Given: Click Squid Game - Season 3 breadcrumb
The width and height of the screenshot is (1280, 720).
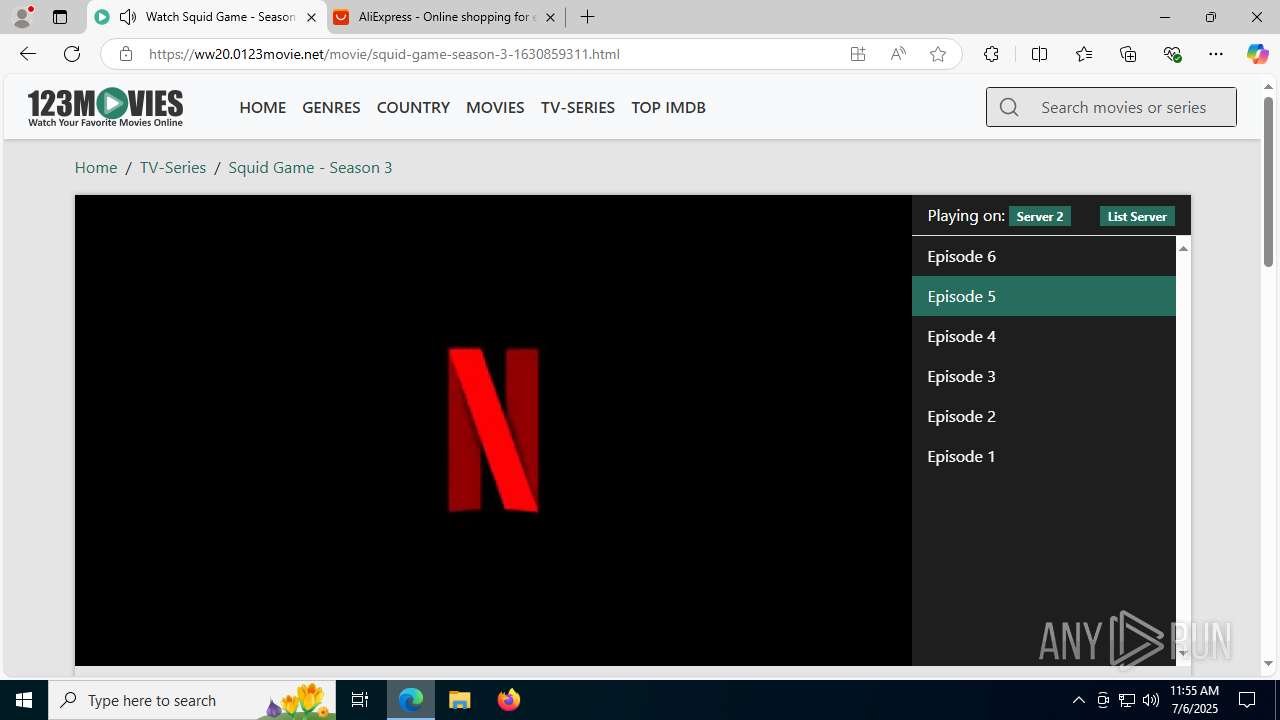Looking at the screenshot, I should click(x=310, y=167).
